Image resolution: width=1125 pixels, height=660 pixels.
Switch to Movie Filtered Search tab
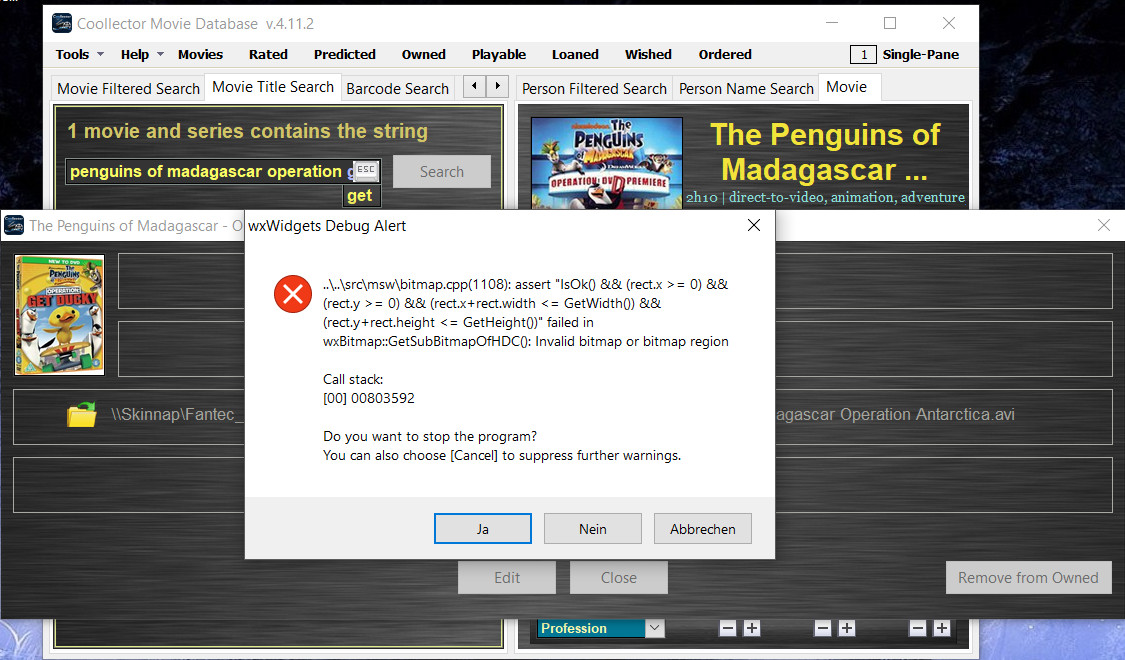pos(128,88)
